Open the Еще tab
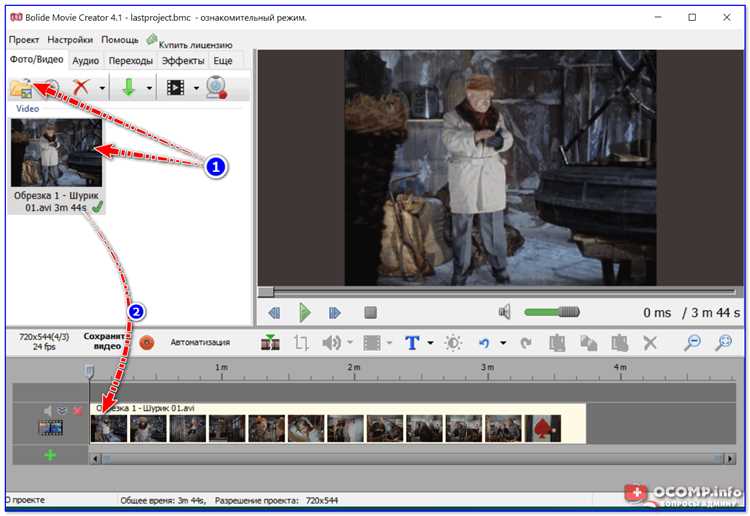Viewport: 750px width, 516px height. click(223, 61)
